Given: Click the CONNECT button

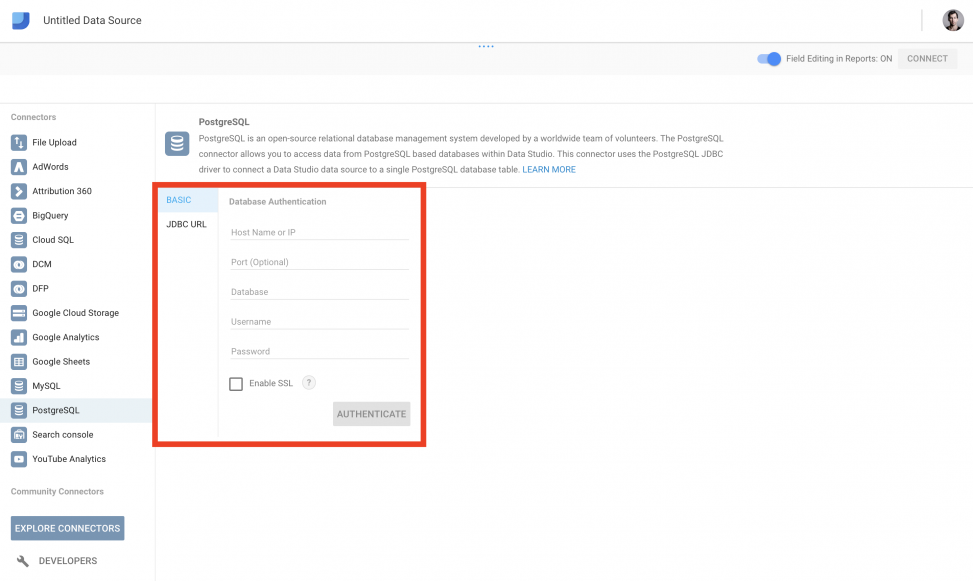Looking at the screenshot, I should (x=927, y=58).
